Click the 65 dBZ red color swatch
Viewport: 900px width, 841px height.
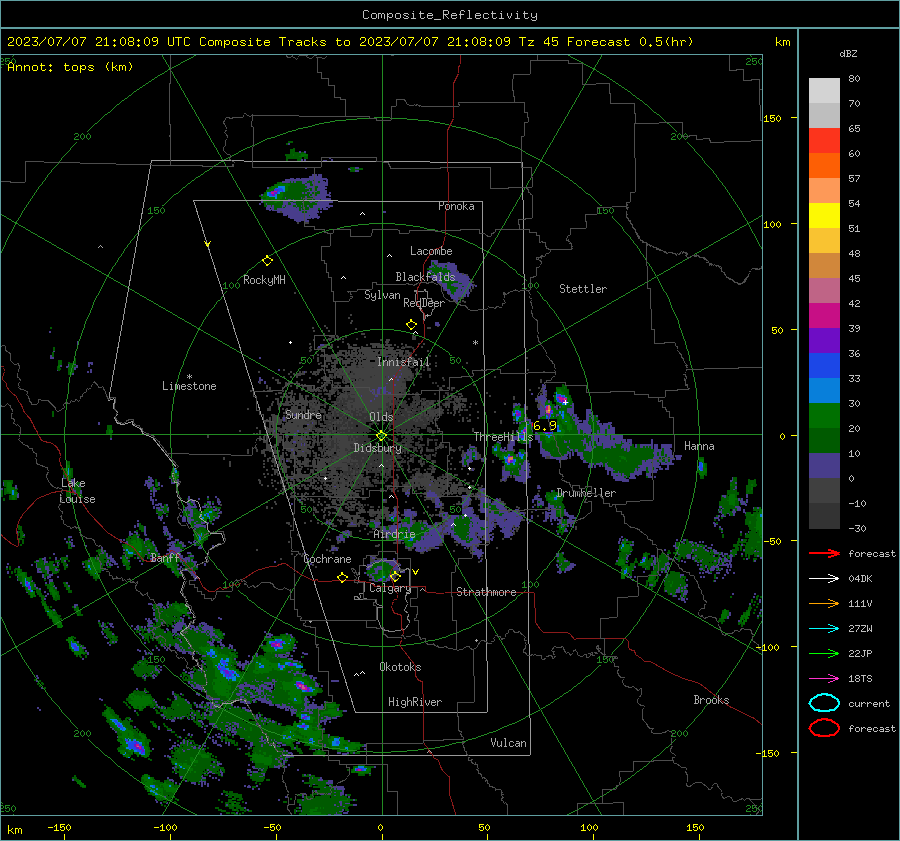(824, 140)
